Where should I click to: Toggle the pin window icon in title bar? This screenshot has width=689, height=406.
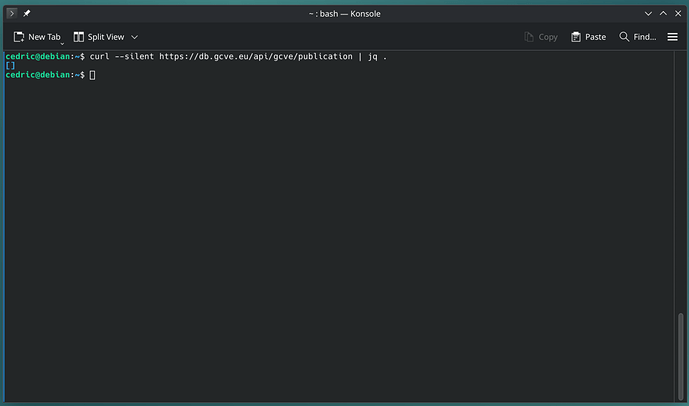pos(27,13)
